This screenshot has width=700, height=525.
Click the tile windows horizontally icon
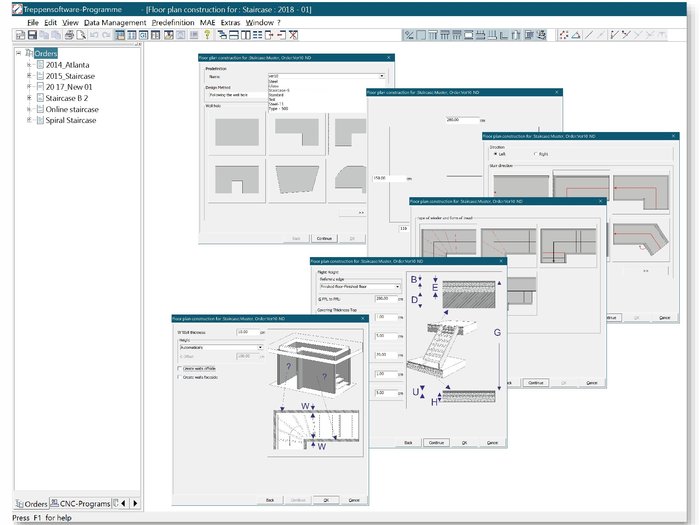(234, 35)
